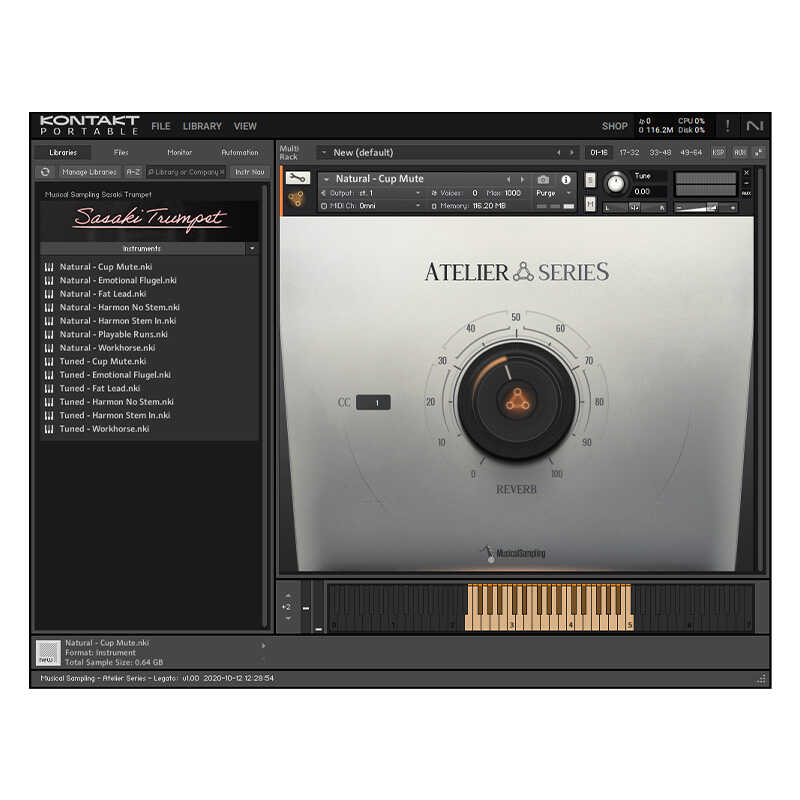The image size is (800, 800).
Task: Toggle the A-Z library sorting
Action: (x=133, y=172)
